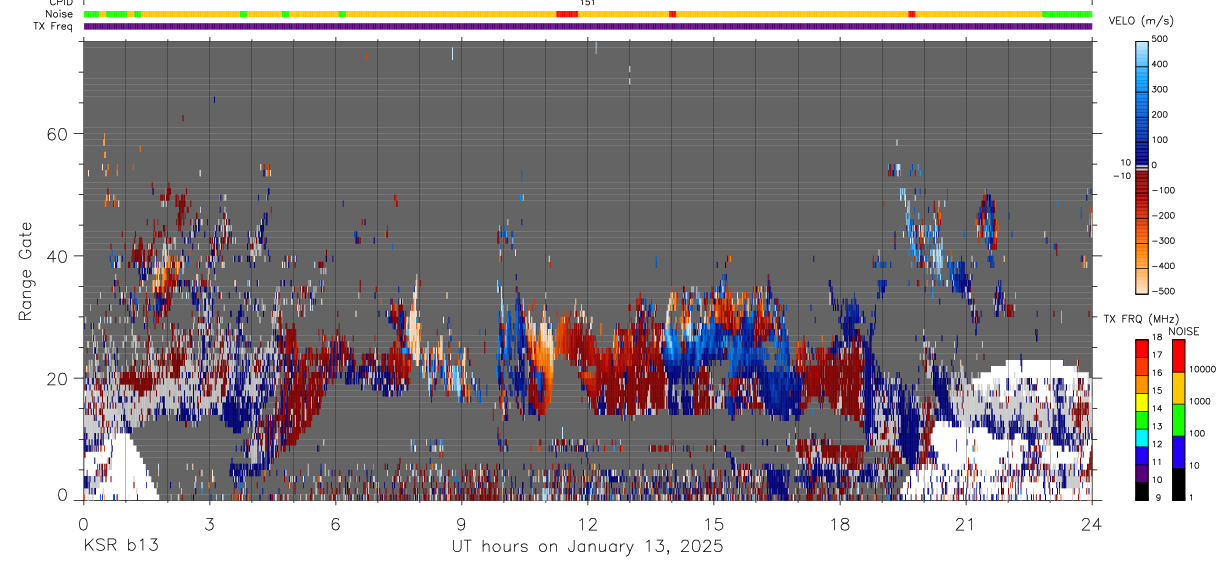Click the 60 tick on Range Gate axis
This screenshot has width=1228, height=567.
click(x=58, y=134)
